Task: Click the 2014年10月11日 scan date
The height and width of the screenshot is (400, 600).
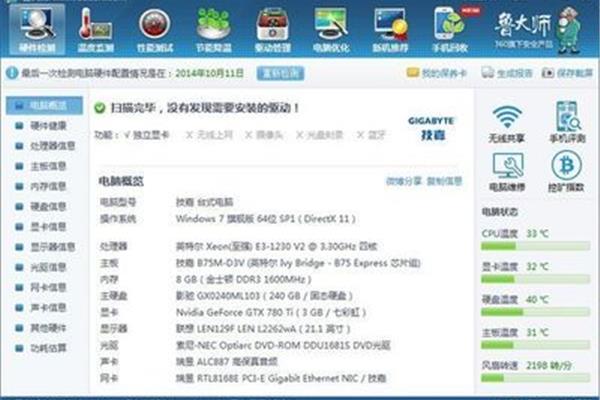Action: tap(209, 73)
